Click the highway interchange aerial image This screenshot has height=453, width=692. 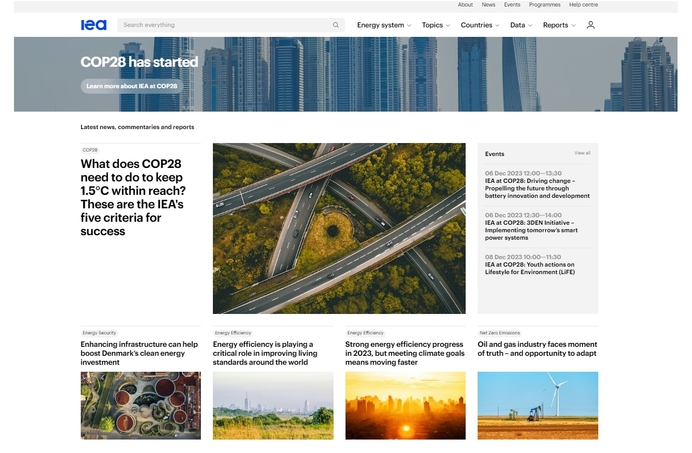point(339,228)
